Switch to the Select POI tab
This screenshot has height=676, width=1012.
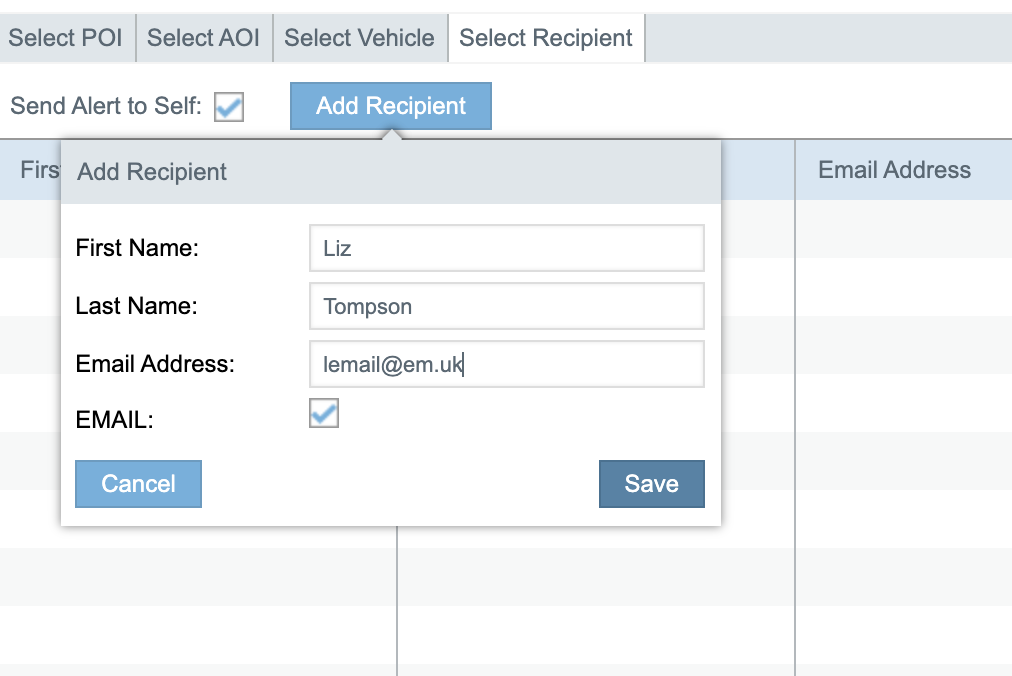click(x=66, y=38)
